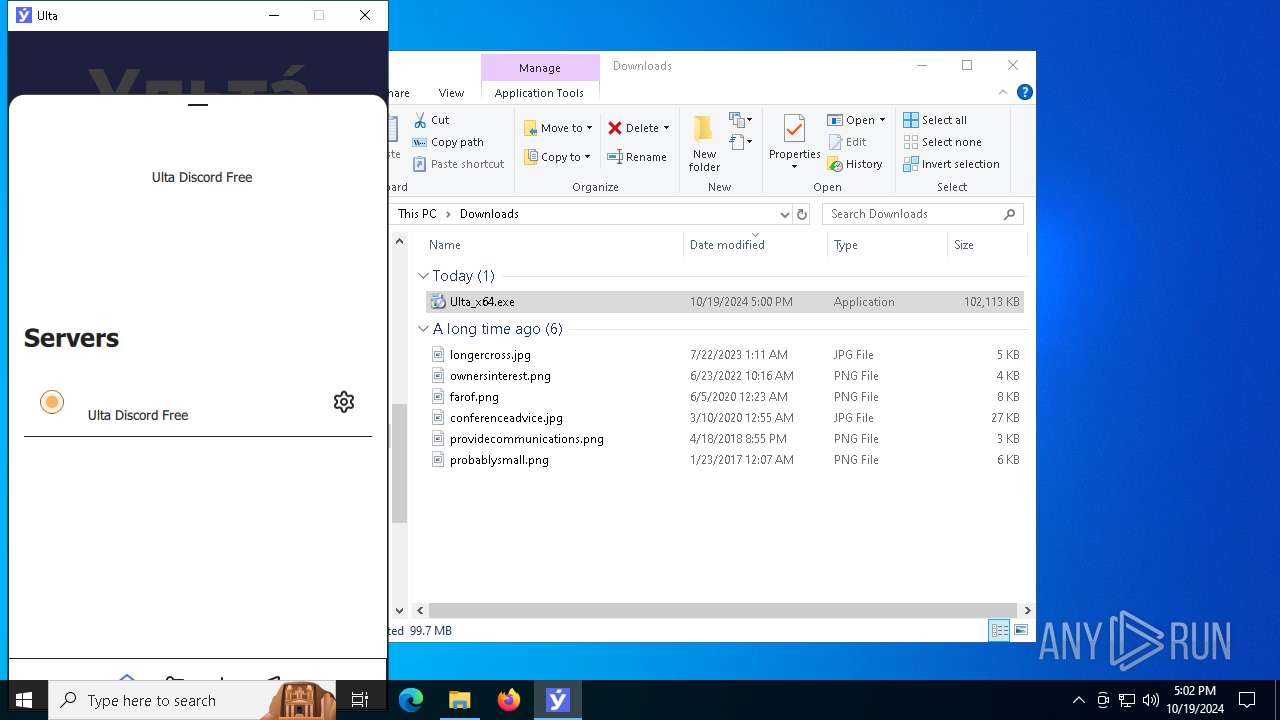Screen dimensions: 1280x720
Task: Select the conferenceadvice.jpg file
Action: point(725,418)
